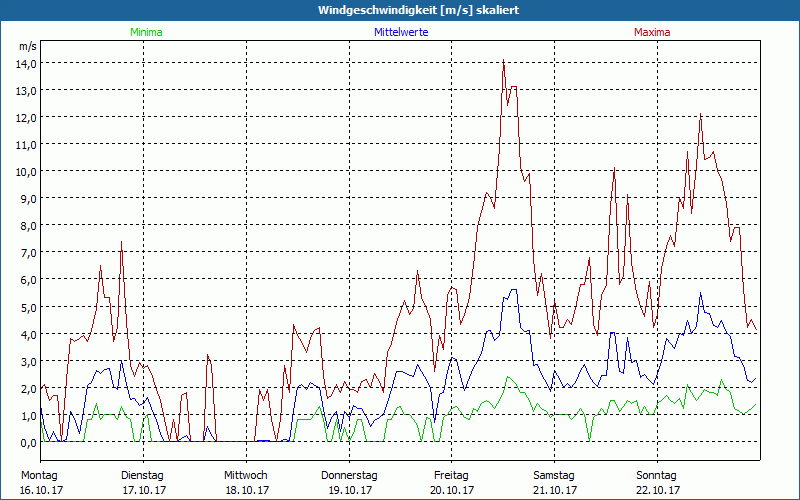Click the 22.10.17 date label
The height and width of the screenshot is (500, 800).
(658, 490)
